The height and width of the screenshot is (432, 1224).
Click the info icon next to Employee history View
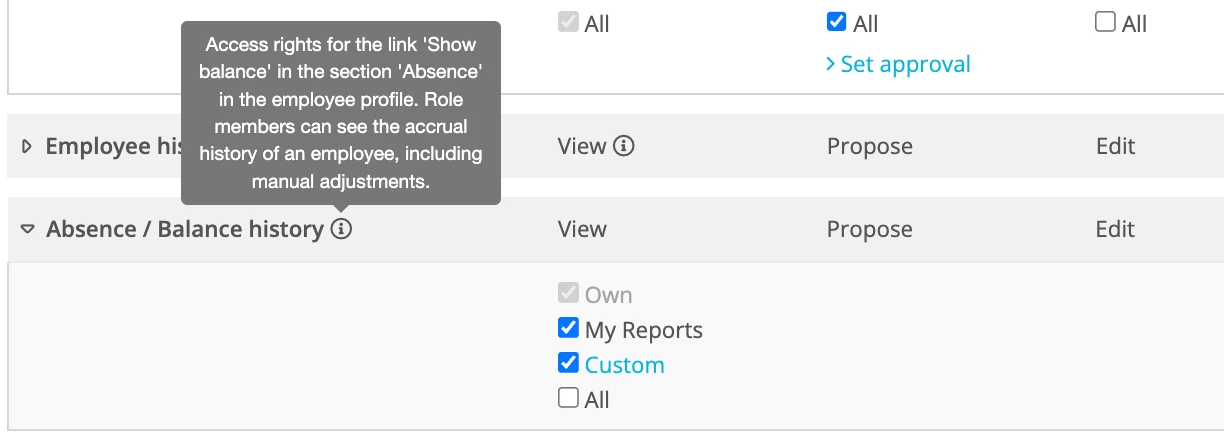pos(624,146)
